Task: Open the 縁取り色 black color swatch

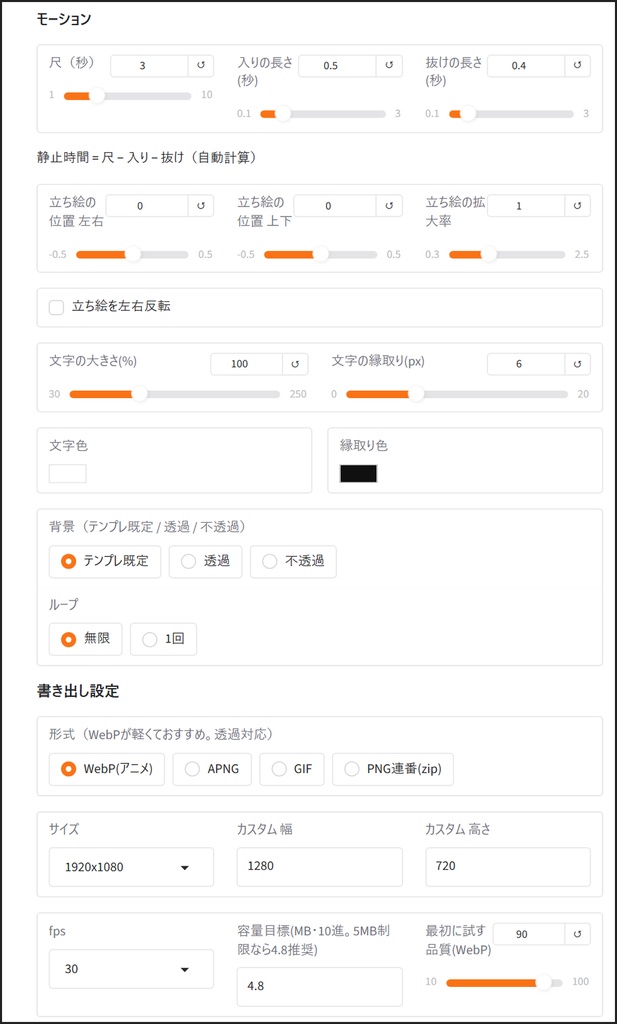Action: pos(358,473)
